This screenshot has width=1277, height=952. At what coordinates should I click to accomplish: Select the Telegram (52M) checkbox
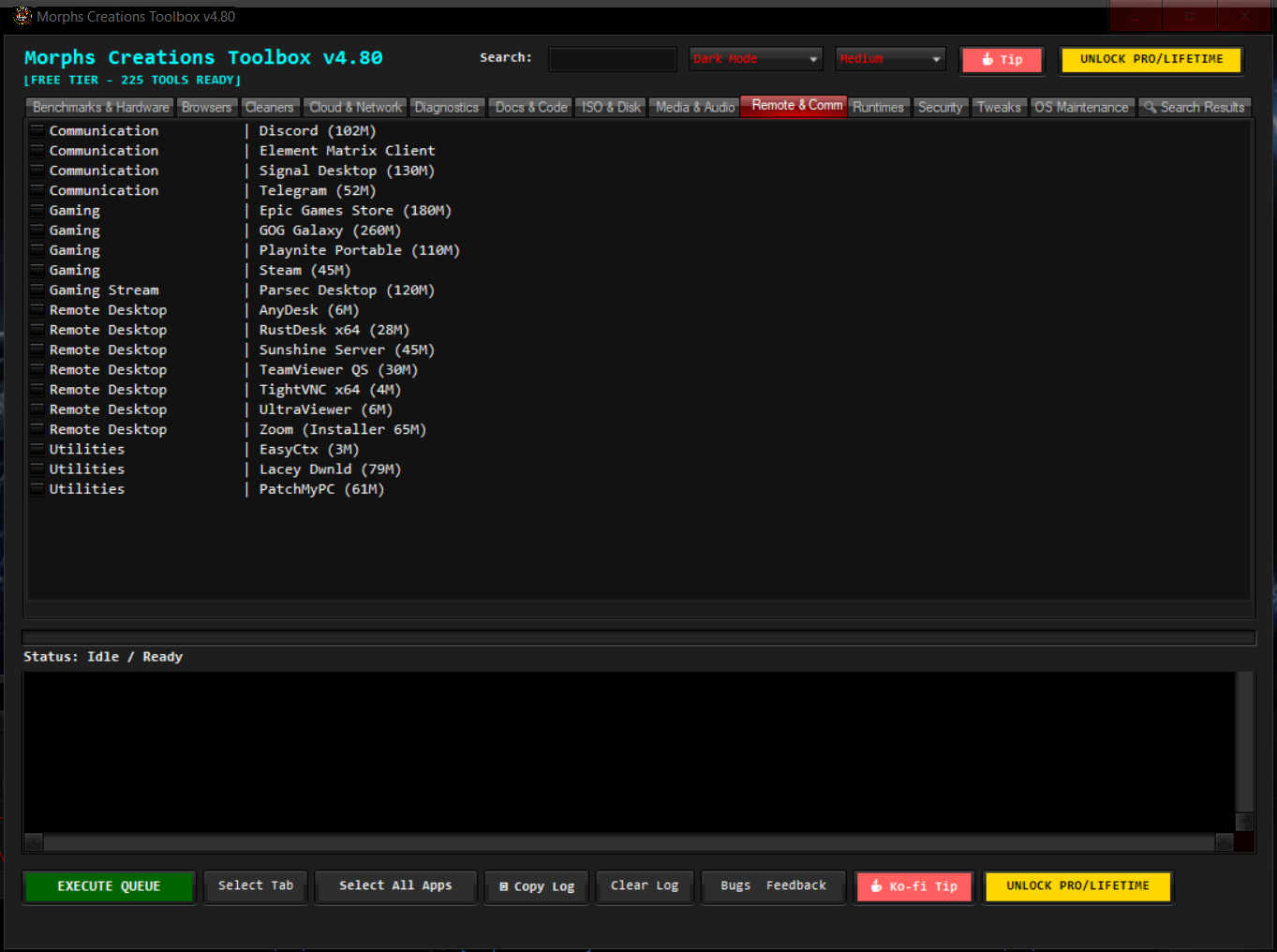37,190
